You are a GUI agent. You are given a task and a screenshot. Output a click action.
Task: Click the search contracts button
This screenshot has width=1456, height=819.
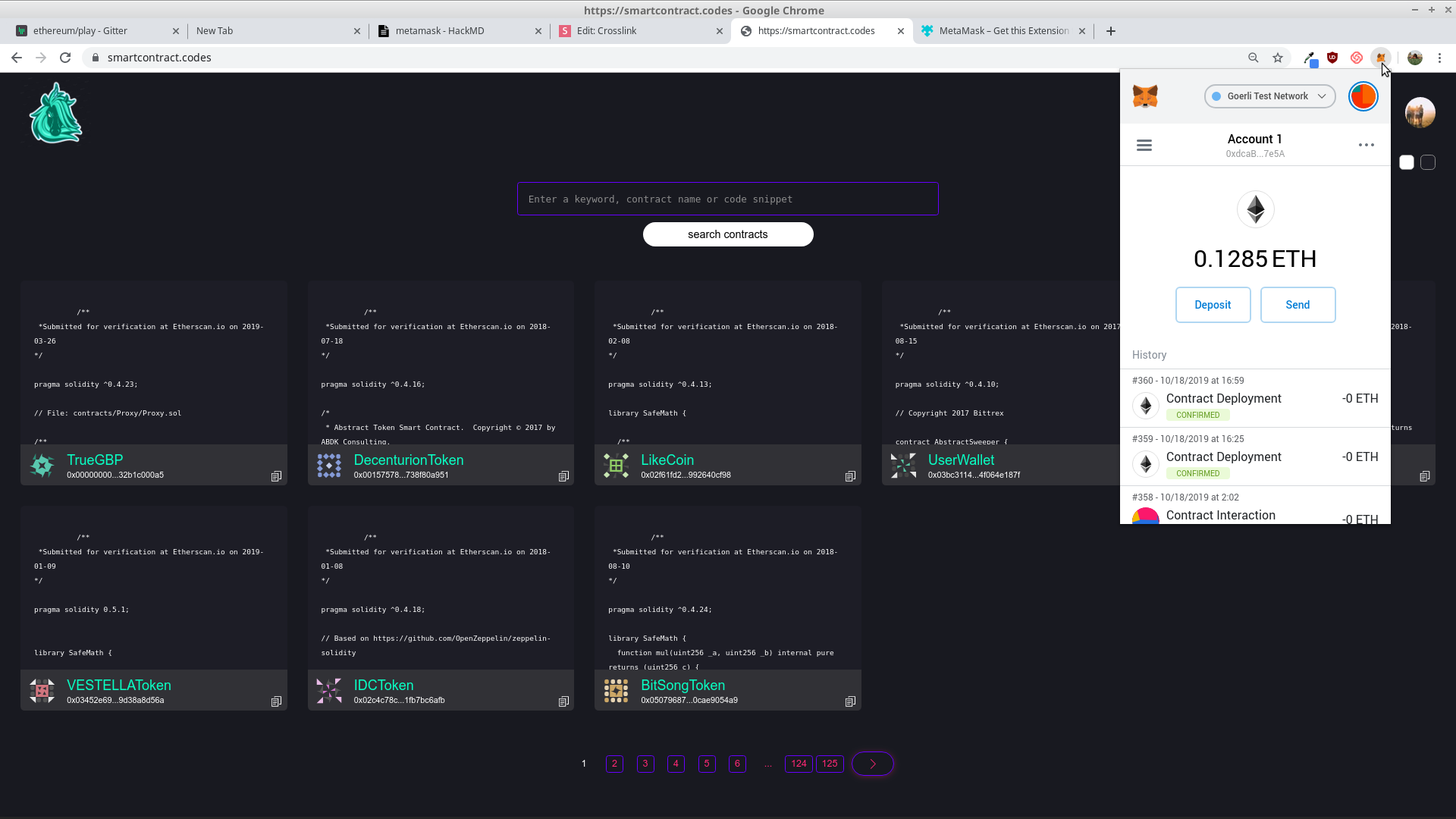(x=728, y=234)
